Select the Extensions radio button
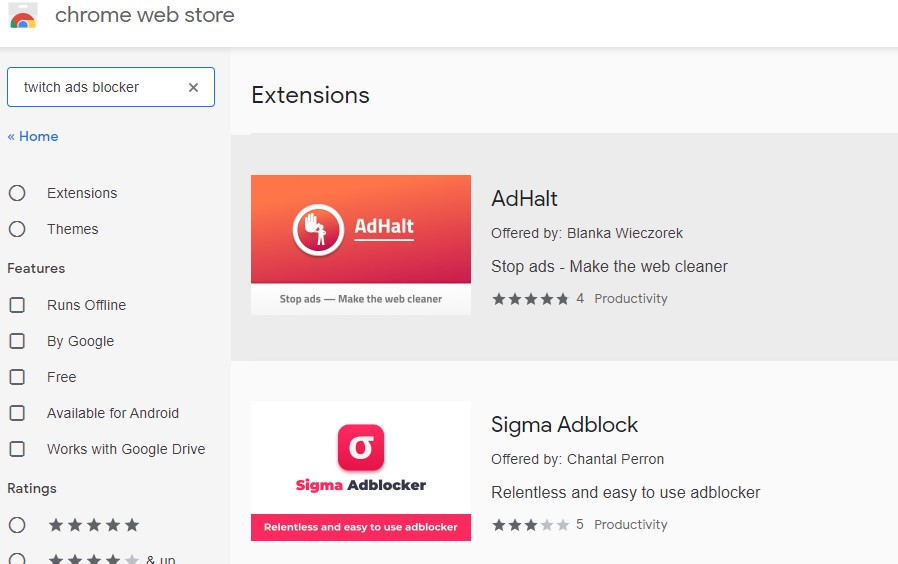 [17, 193]
